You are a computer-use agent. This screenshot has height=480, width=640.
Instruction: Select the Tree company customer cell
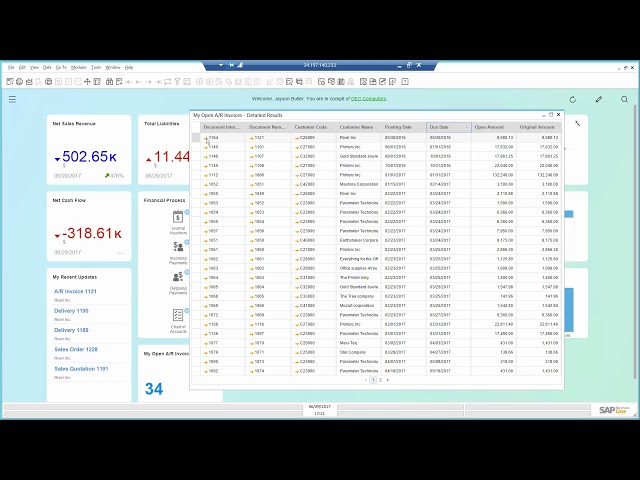pos(359,296)
